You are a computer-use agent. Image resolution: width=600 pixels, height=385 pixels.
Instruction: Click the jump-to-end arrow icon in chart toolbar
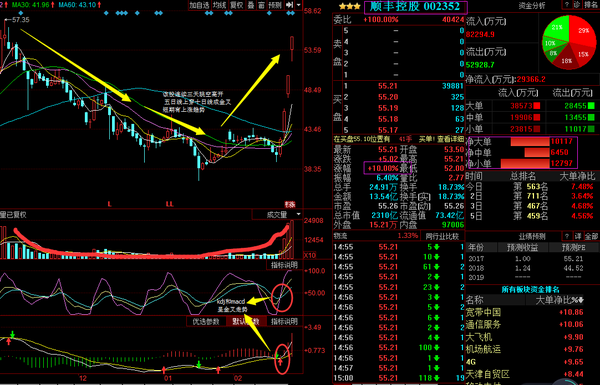[289, 5]
